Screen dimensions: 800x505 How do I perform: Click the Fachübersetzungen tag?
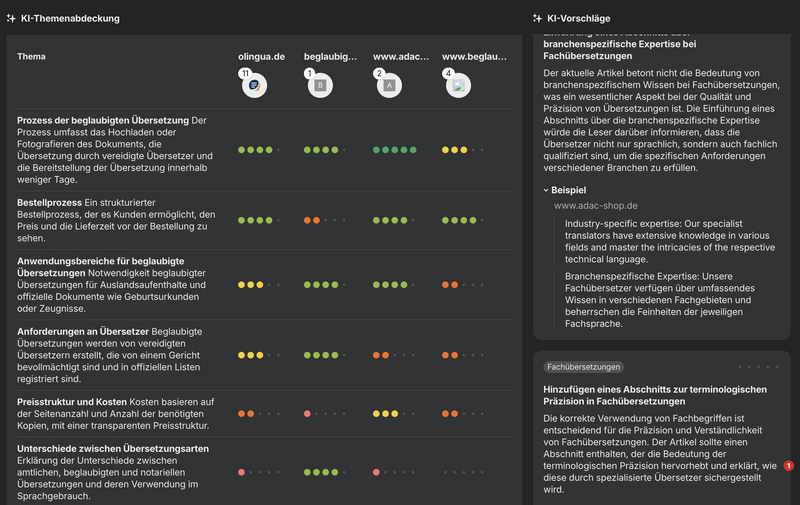[583, 367]
